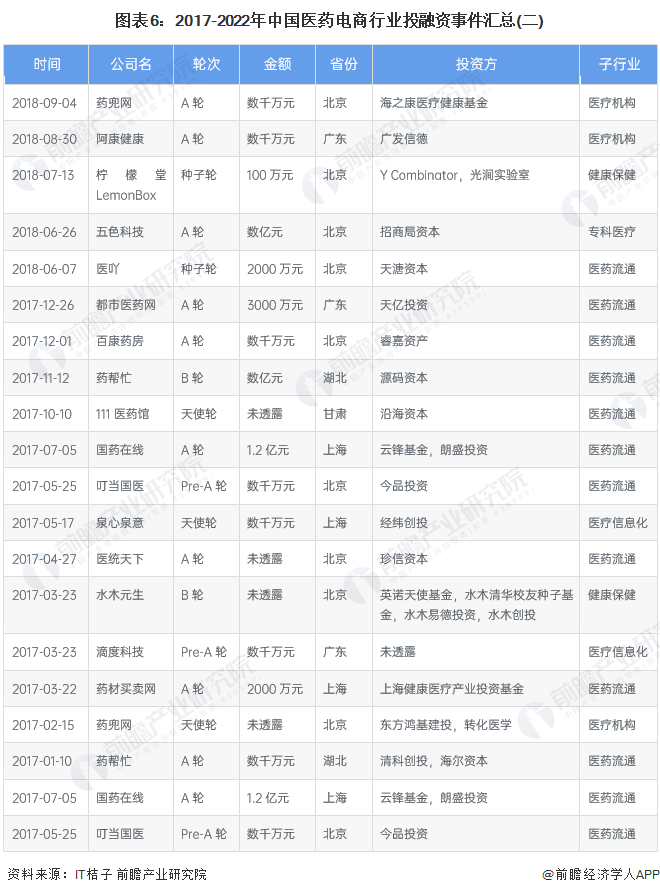Click investor 珍信资本
The width and height of the screenshot is (660, 895).
pyautogui.click(x=404, y=559)
